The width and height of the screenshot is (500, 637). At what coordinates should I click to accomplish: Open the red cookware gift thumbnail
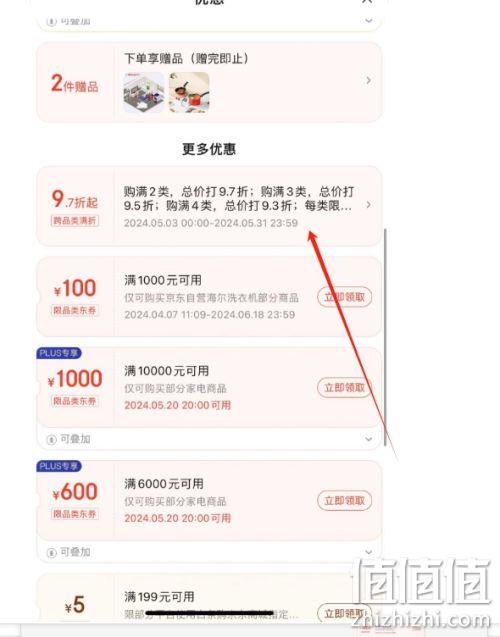tap(189, 92)
